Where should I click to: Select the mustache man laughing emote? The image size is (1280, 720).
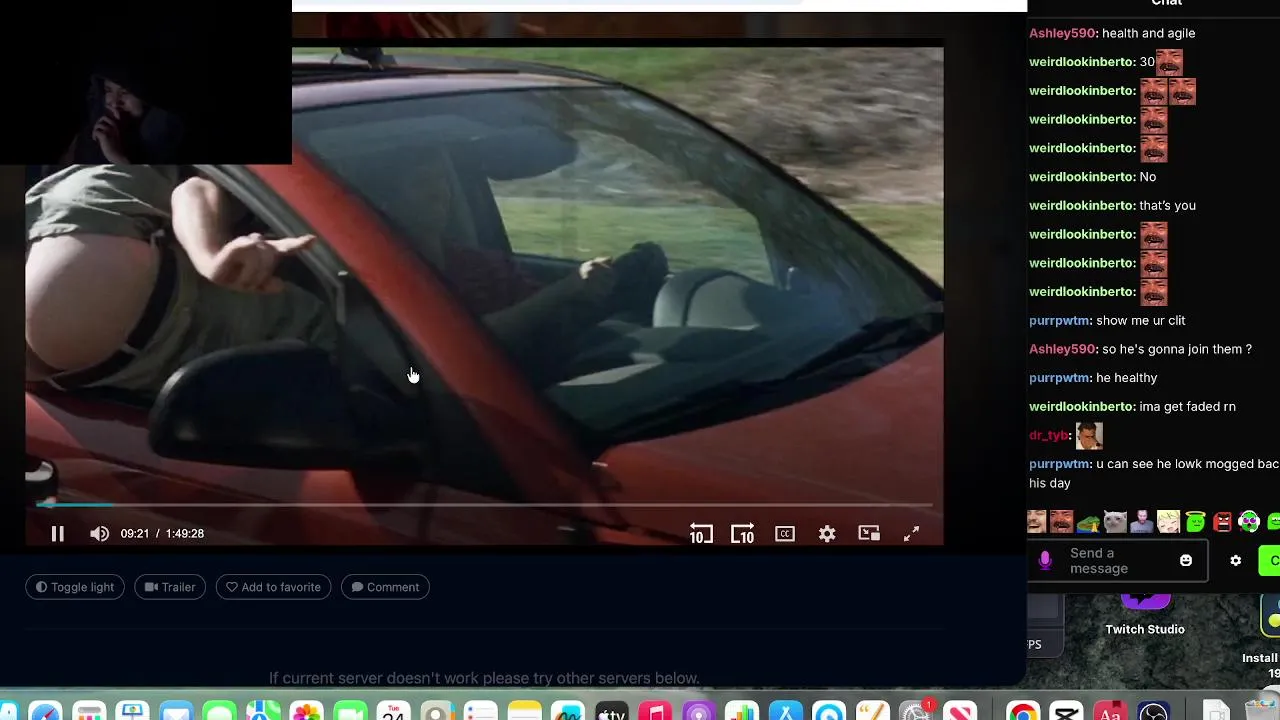point(1061,522)
